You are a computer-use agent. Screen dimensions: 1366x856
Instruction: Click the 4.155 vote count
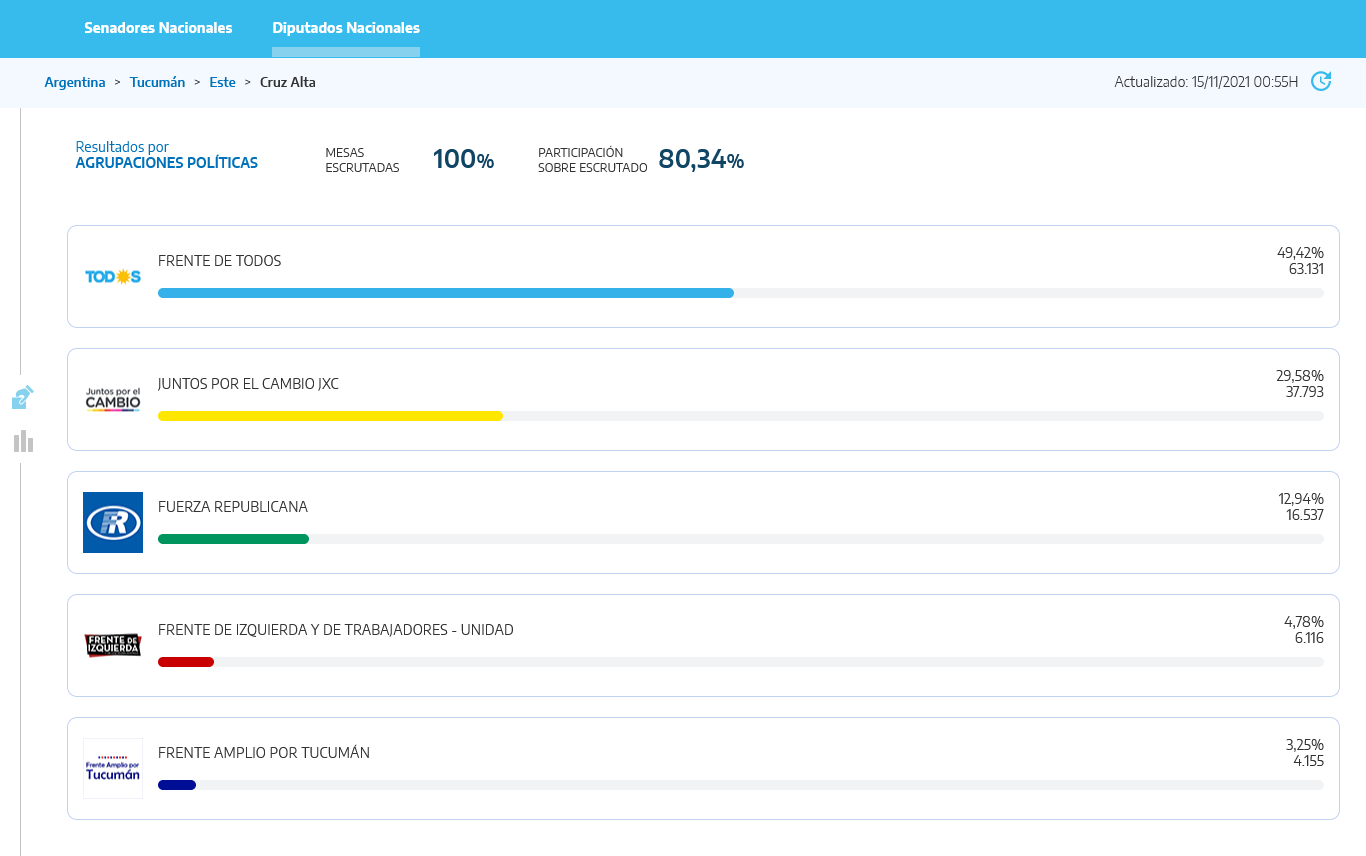(x=1308, y=761)
